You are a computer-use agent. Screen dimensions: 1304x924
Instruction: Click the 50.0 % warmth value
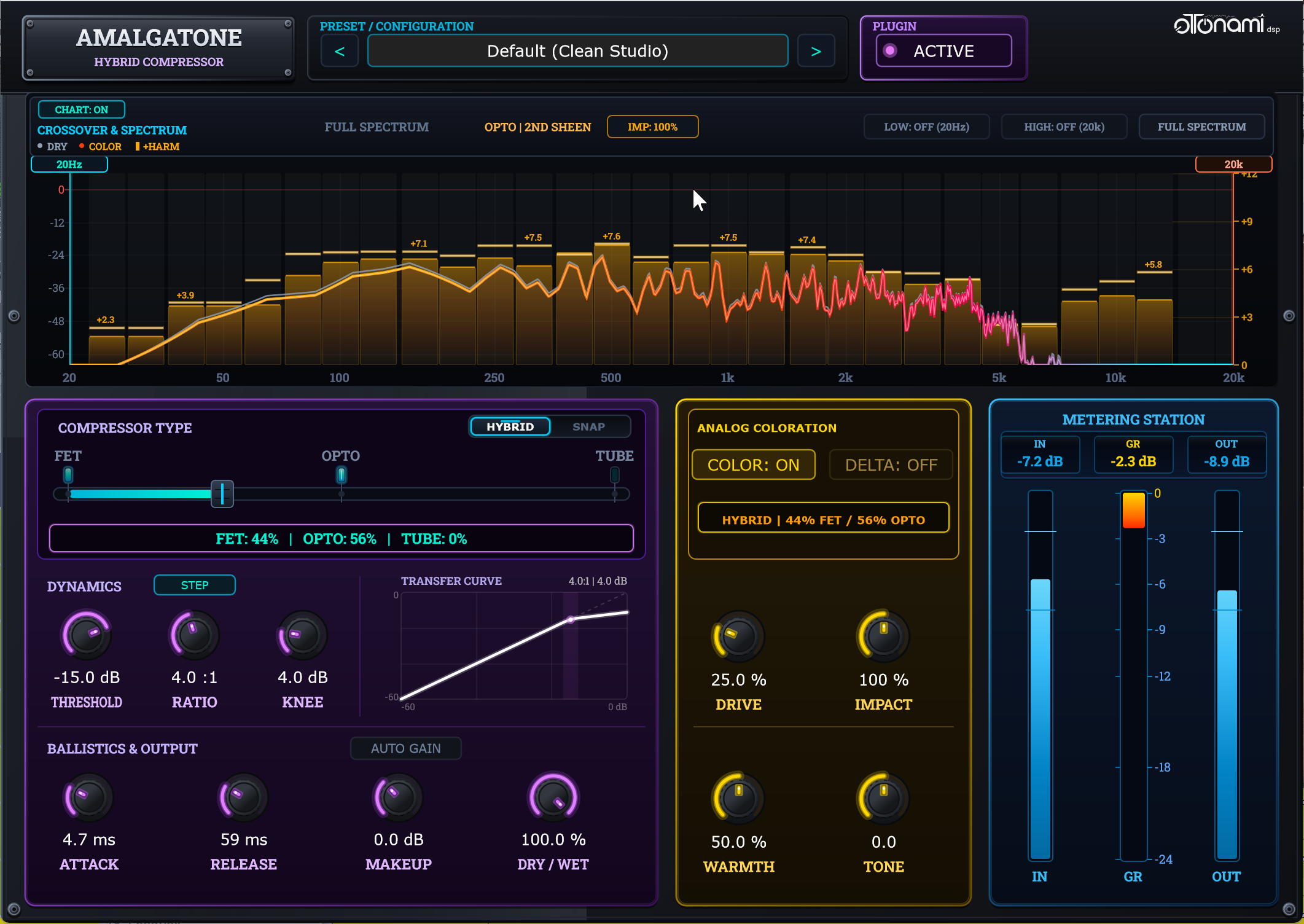[738, 842]
